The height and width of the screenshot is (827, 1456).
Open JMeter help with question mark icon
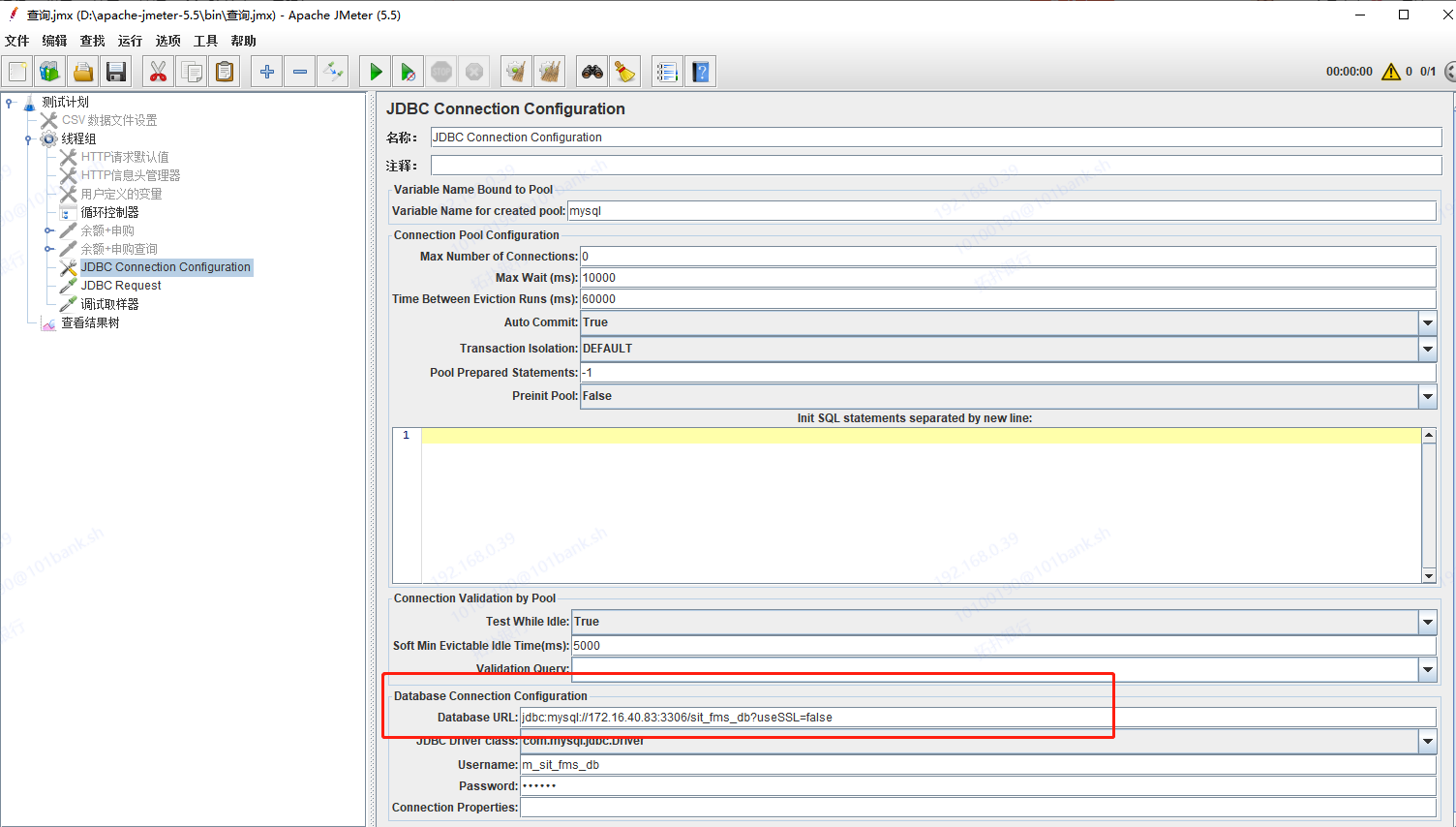click(x=700, y=71)
